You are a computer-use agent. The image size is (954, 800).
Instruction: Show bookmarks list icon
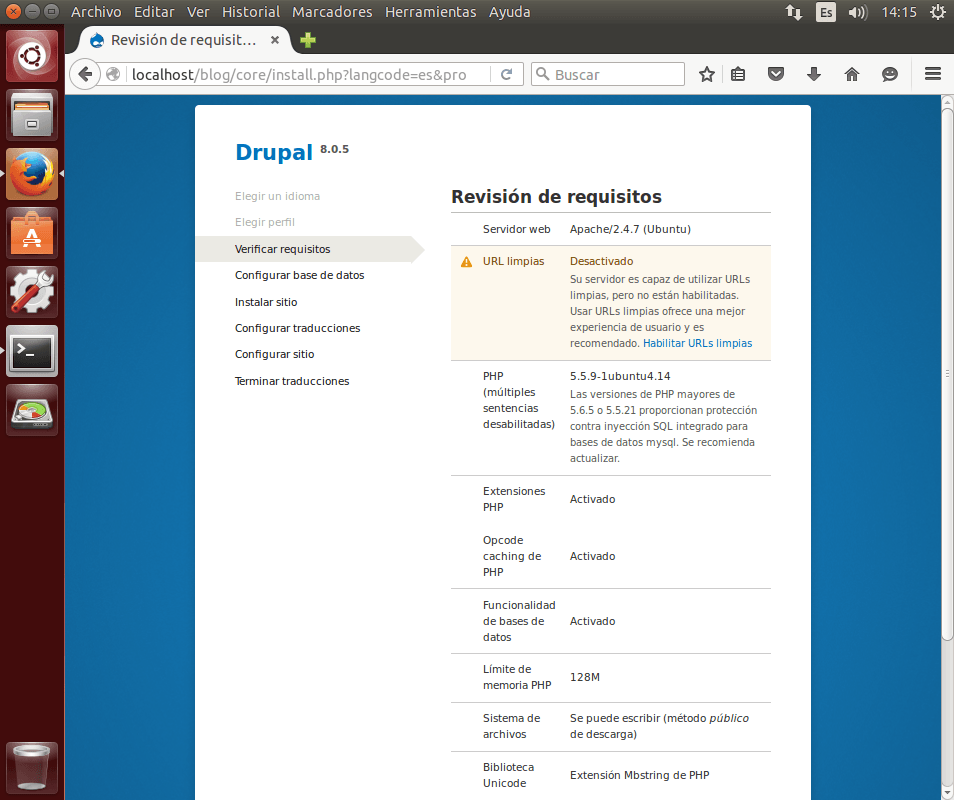click(x=738, y=74)
